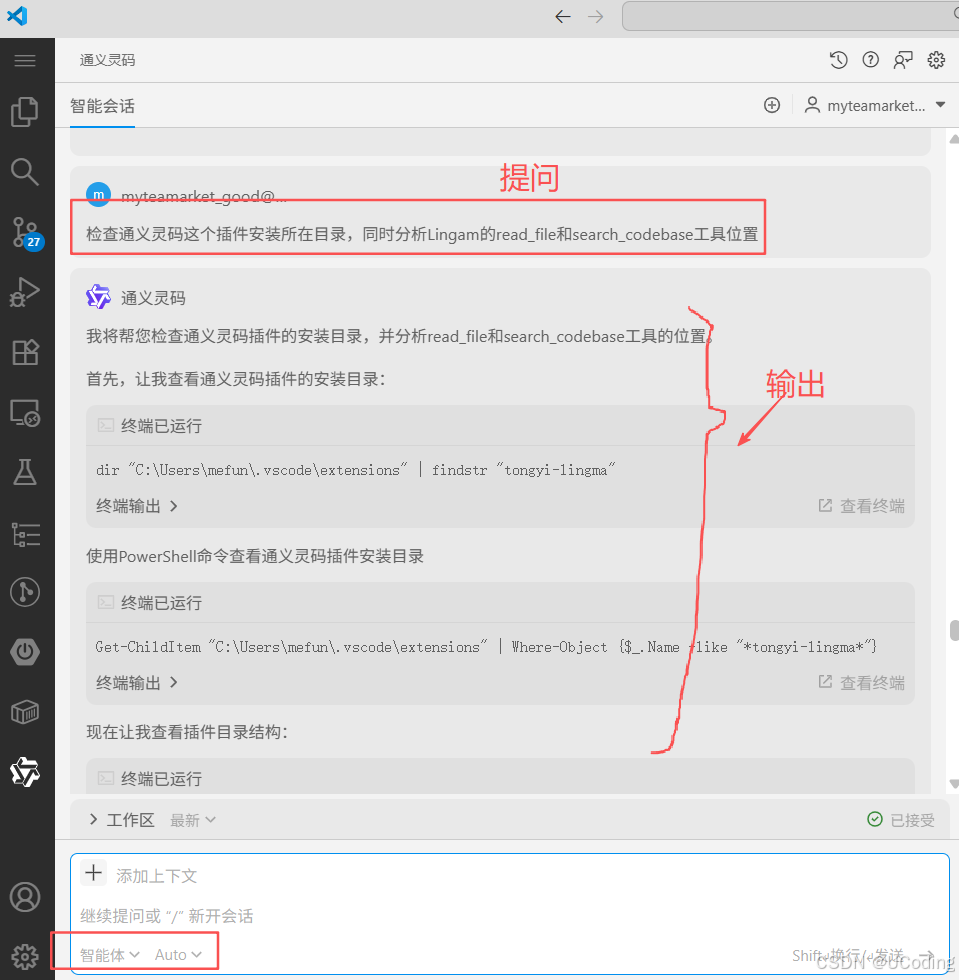959x980 pixels.
Task: Click the user avatar 'm' icon
Action: (98, 194)
